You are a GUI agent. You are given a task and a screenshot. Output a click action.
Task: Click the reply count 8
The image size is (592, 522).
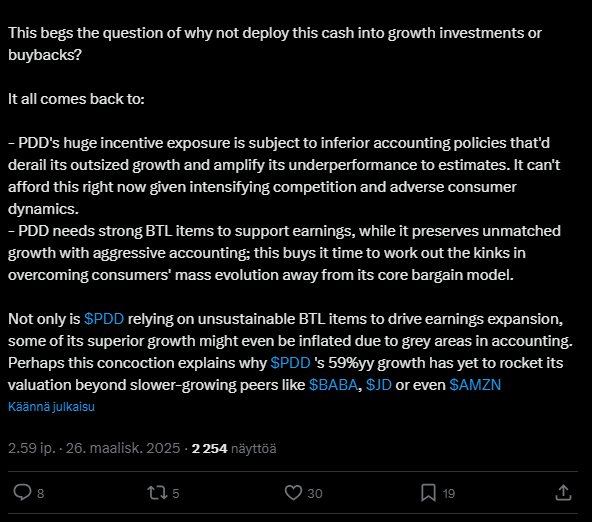point(40,494)
